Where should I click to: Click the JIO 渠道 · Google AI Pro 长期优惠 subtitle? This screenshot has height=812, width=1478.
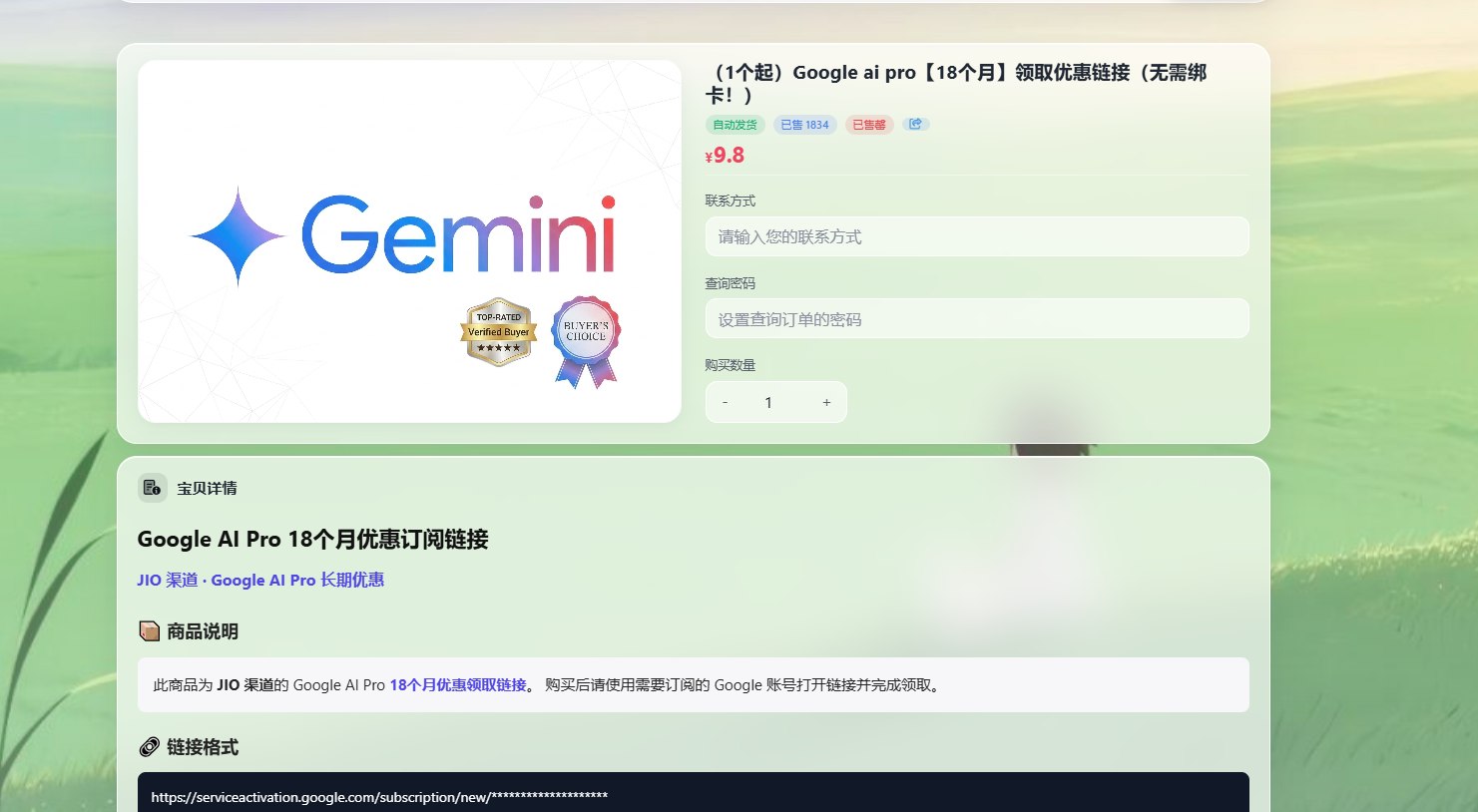260,580
